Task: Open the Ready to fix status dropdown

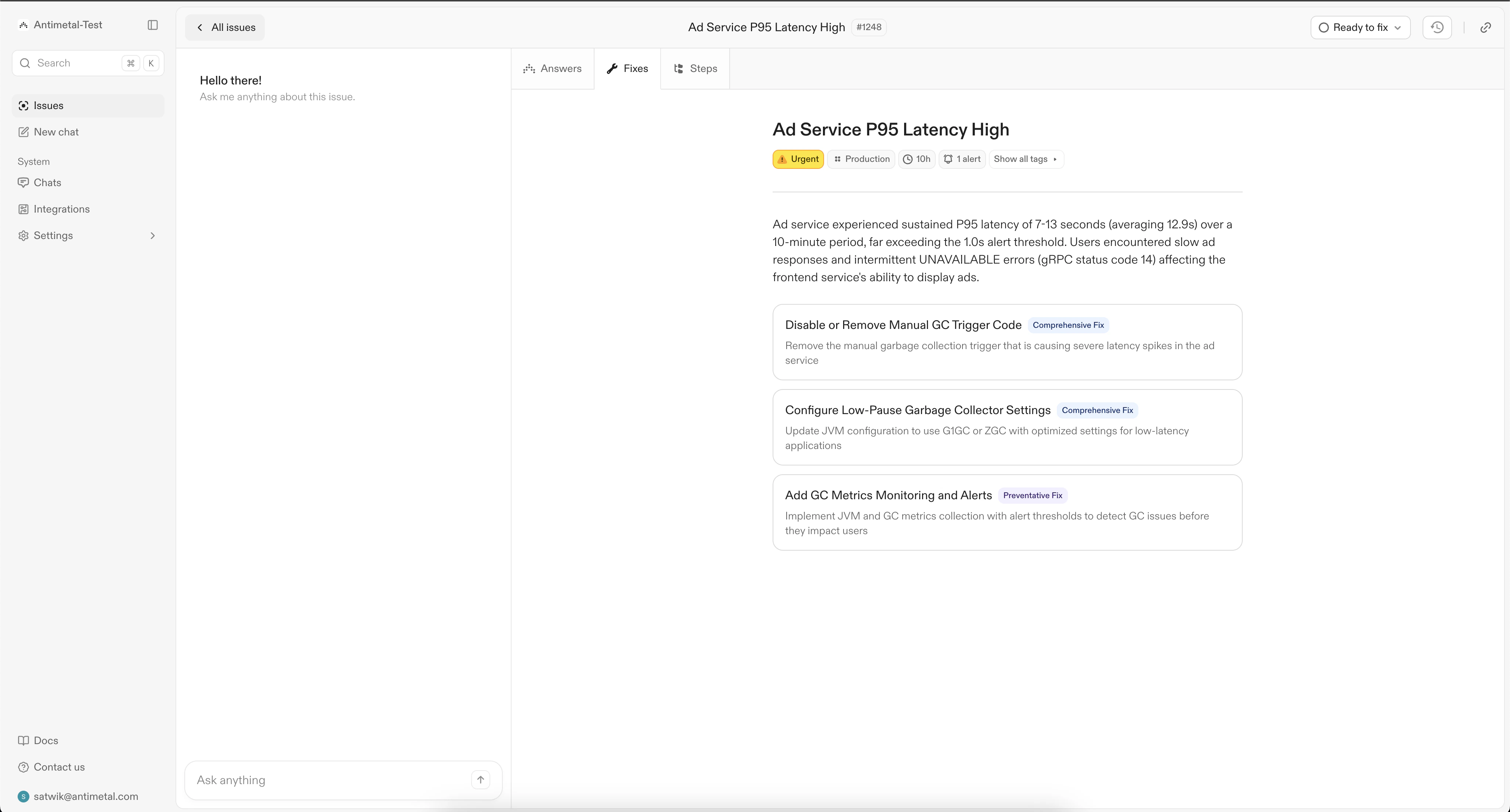Action: pyautogui.click(x=1359, y=28)
